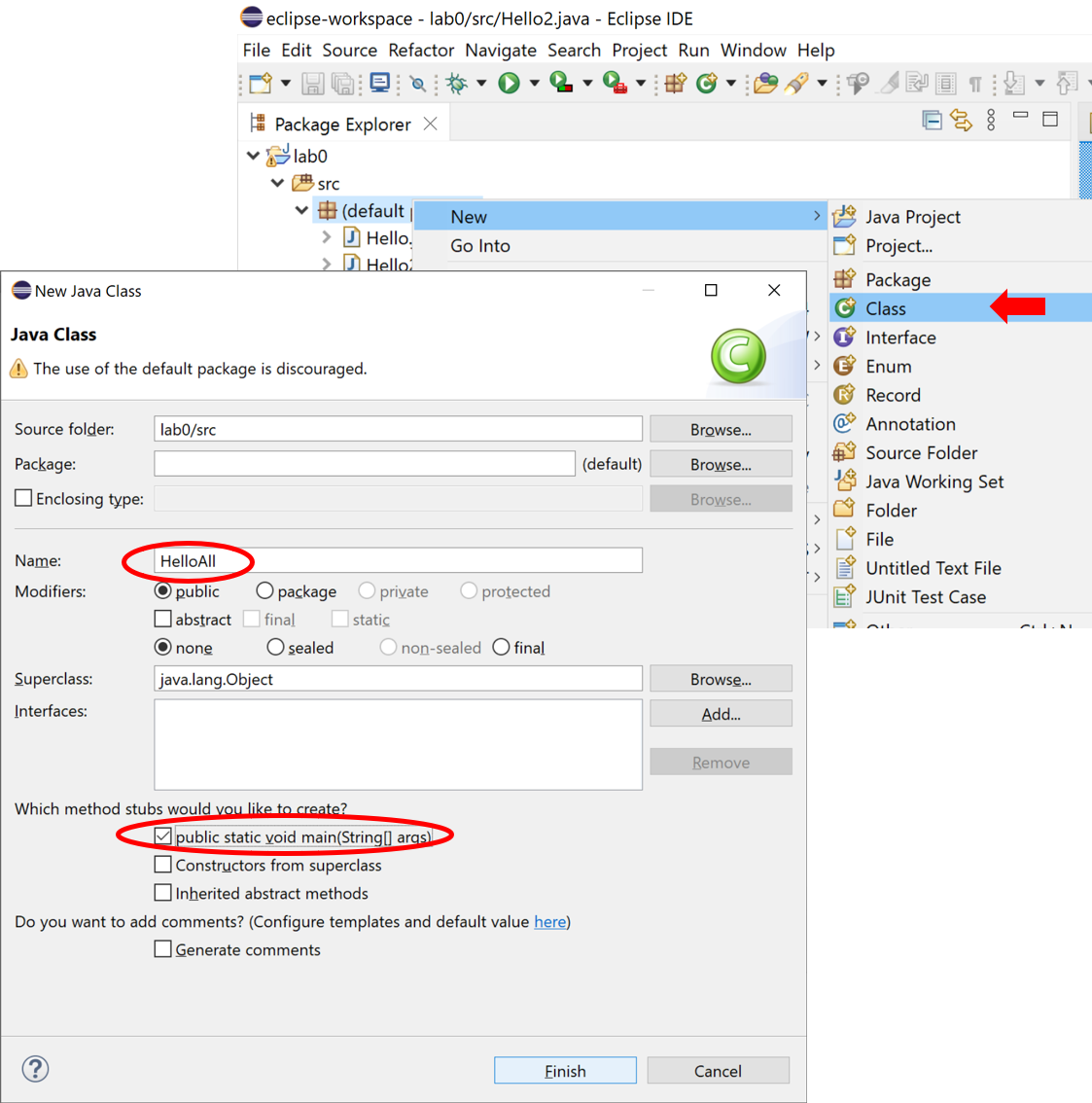Screen dimensions: 1092x1103
Task: Click the Skip All Breakpoints icon
Action: [x=418, y=84]
